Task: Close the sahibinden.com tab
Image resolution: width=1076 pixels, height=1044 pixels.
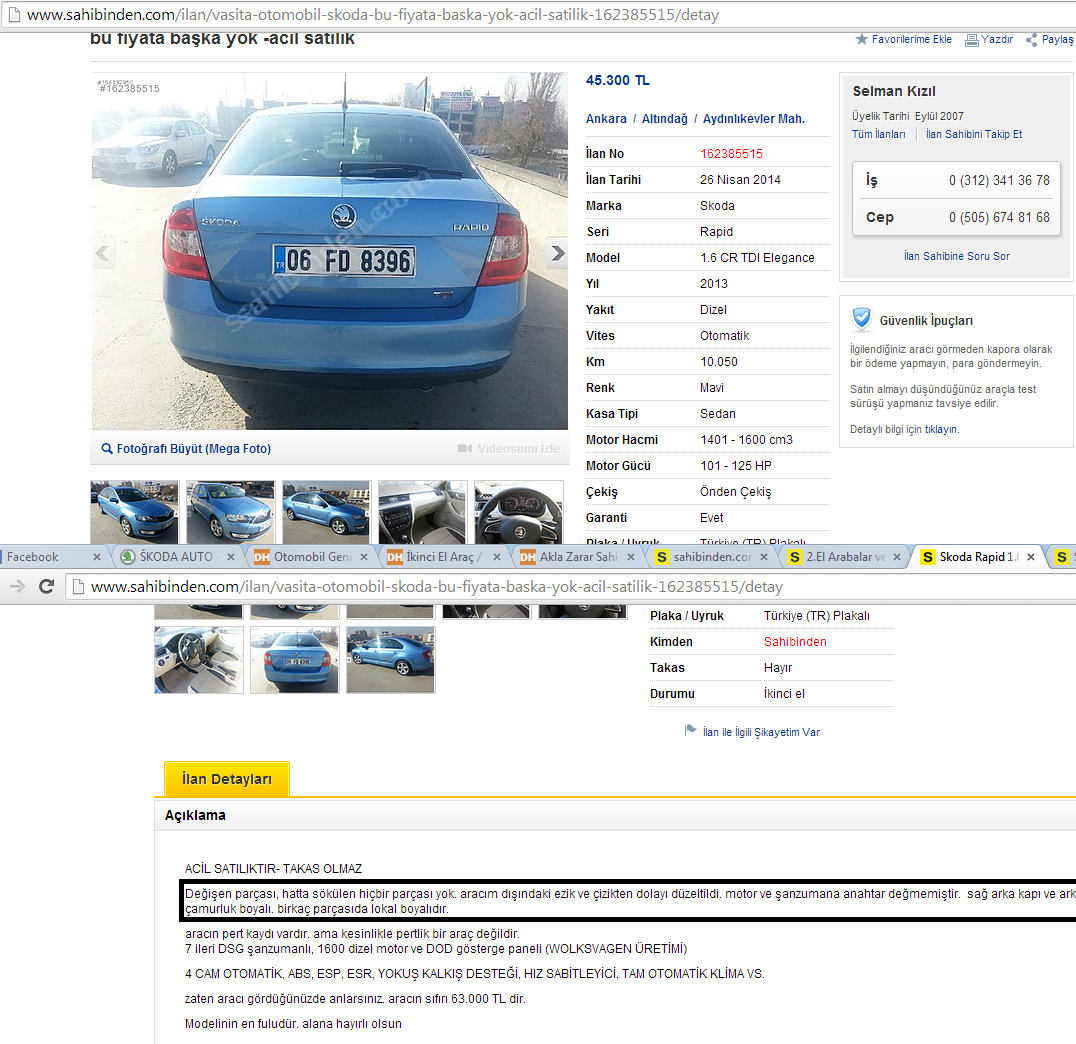Action: [x=764, y=557]
